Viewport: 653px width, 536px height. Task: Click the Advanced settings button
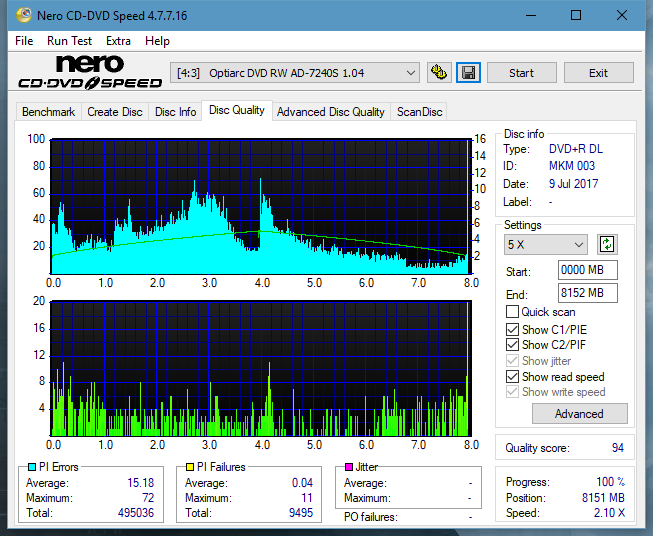coord(579,414)
